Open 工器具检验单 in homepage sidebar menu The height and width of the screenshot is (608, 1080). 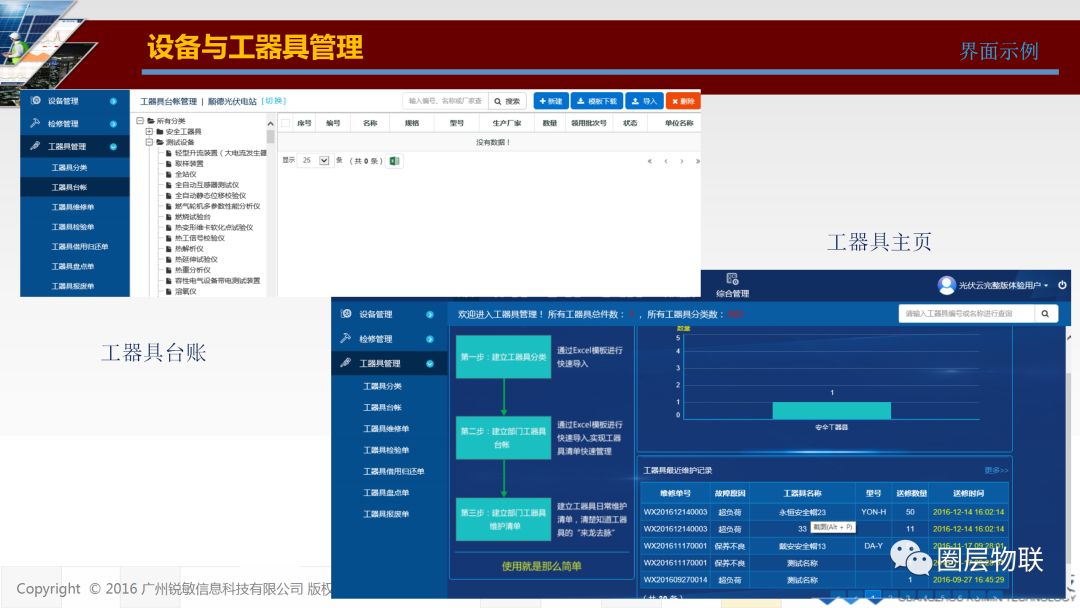(x=386, y=450)
